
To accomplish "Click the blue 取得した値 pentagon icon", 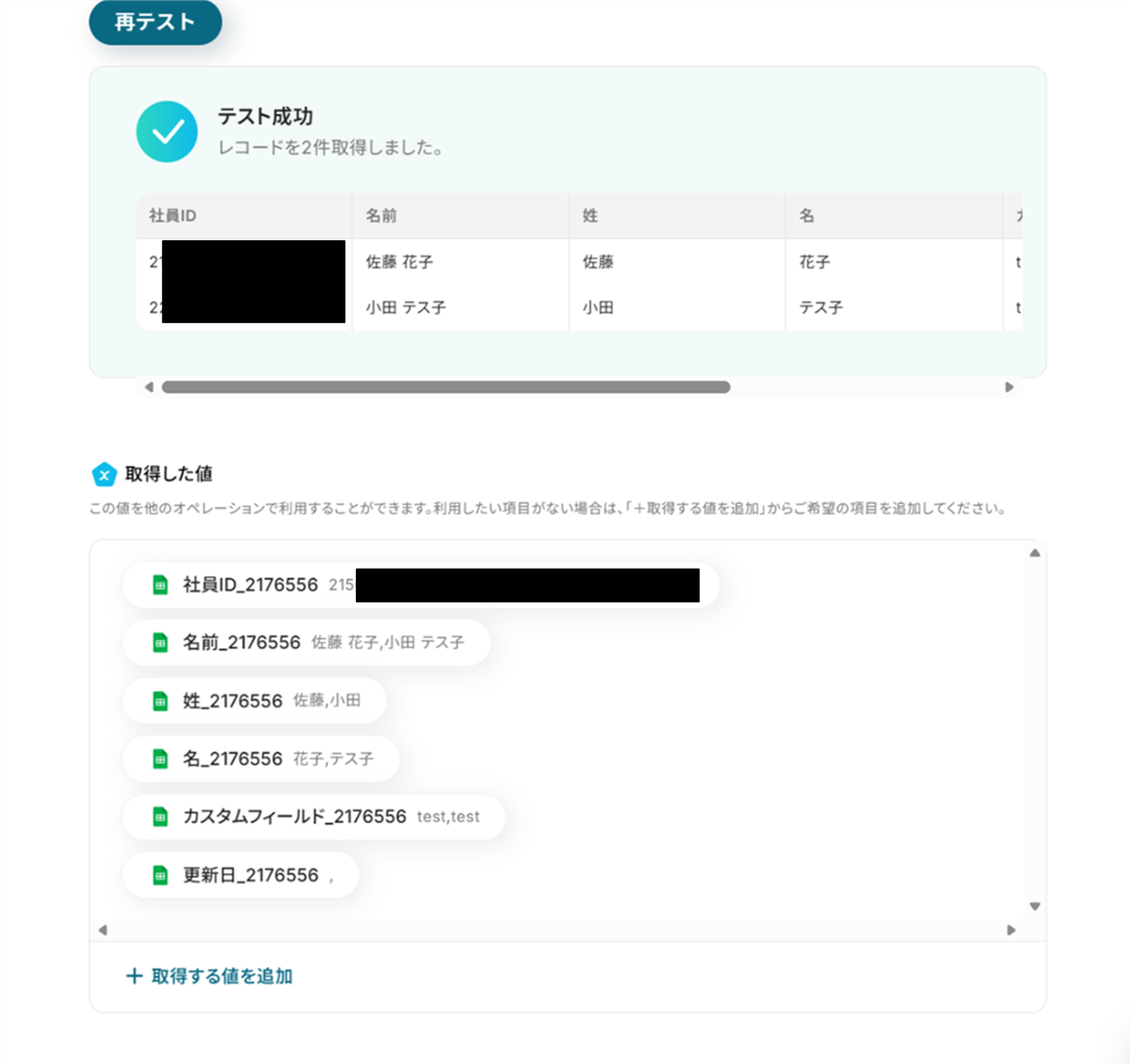I will click(x=105, y=475).
